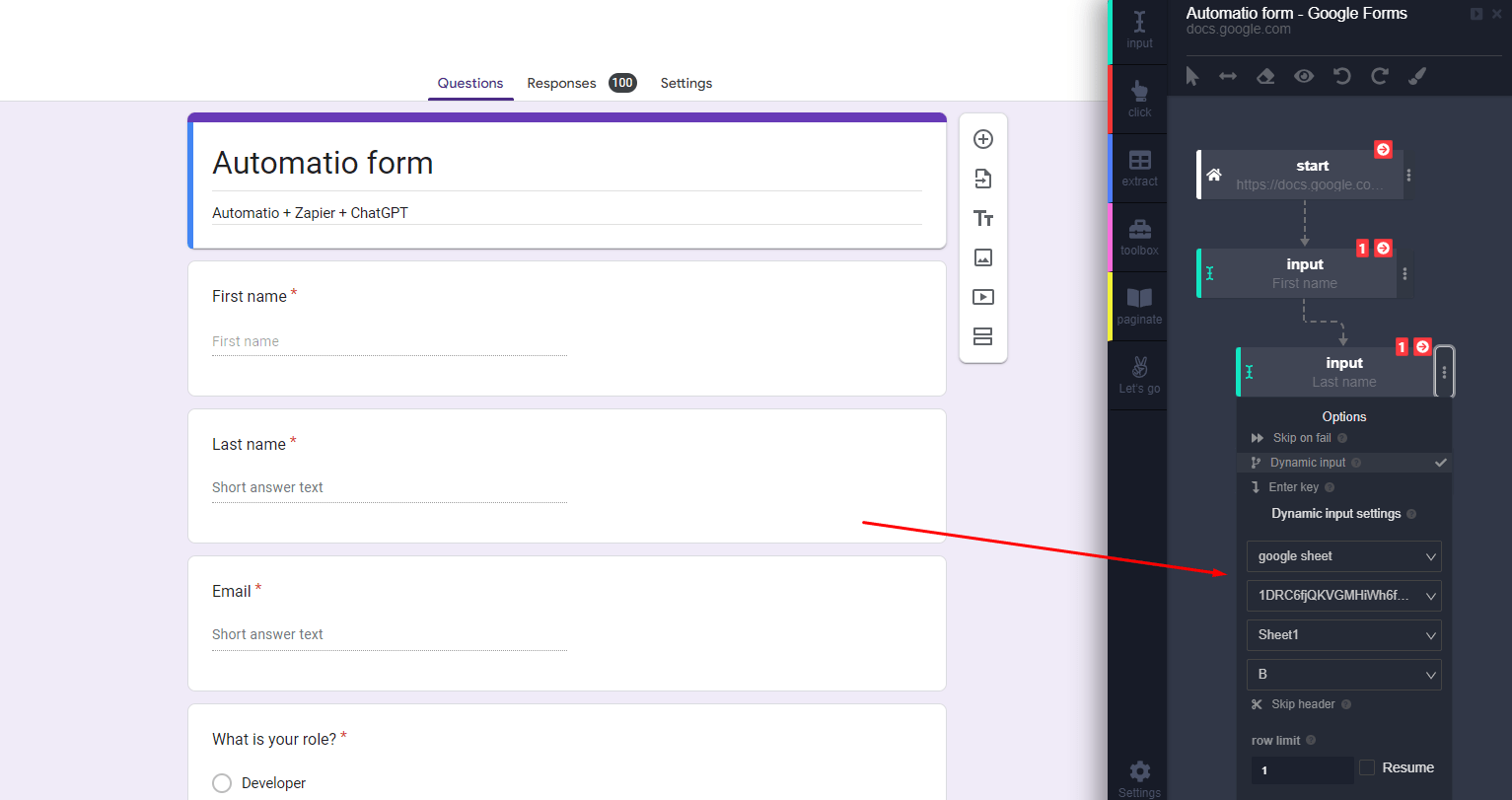Add title and description via Tt icon

(982, 218)
